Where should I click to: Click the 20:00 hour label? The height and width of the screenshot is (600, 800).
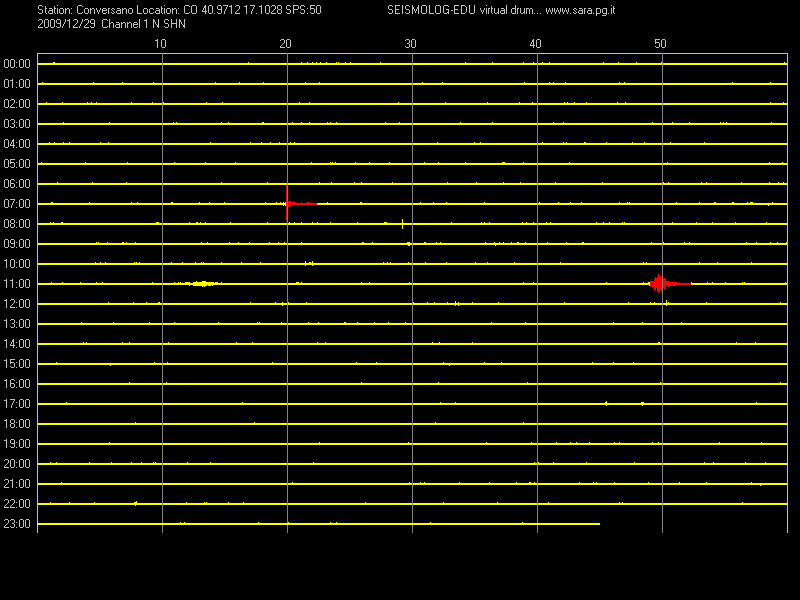(x=17, y=464)
